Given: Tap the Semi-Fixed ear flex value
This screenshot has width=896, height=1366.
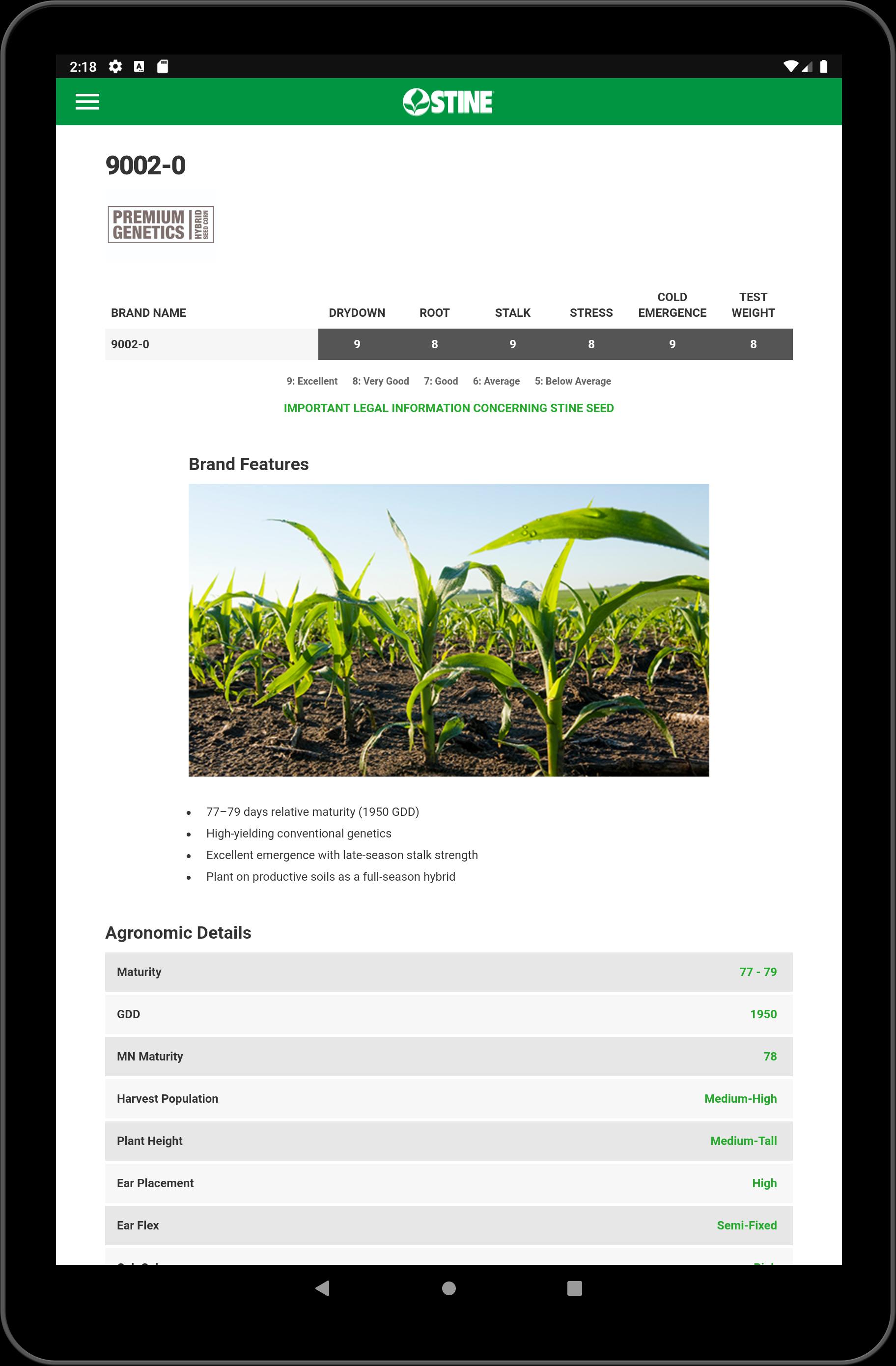Looking at the screenshot, I should [x=746, y=1226].
